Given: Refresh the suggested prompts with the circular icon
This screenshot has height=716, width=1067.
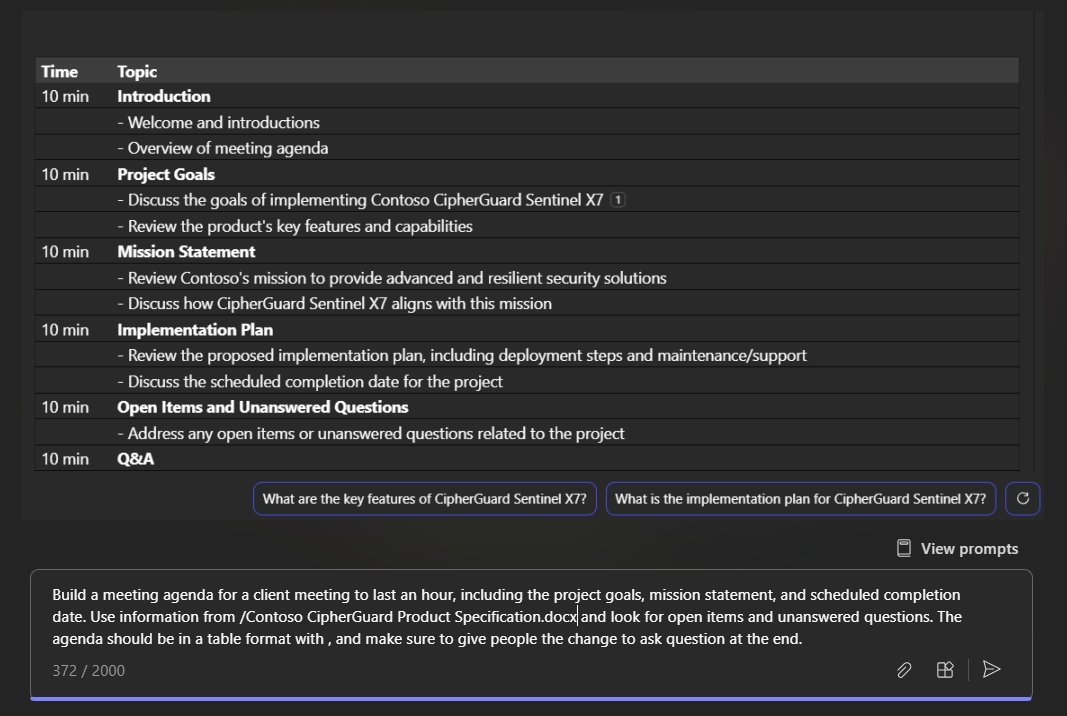Looking at the screenshot, I should coord(1022,498).
